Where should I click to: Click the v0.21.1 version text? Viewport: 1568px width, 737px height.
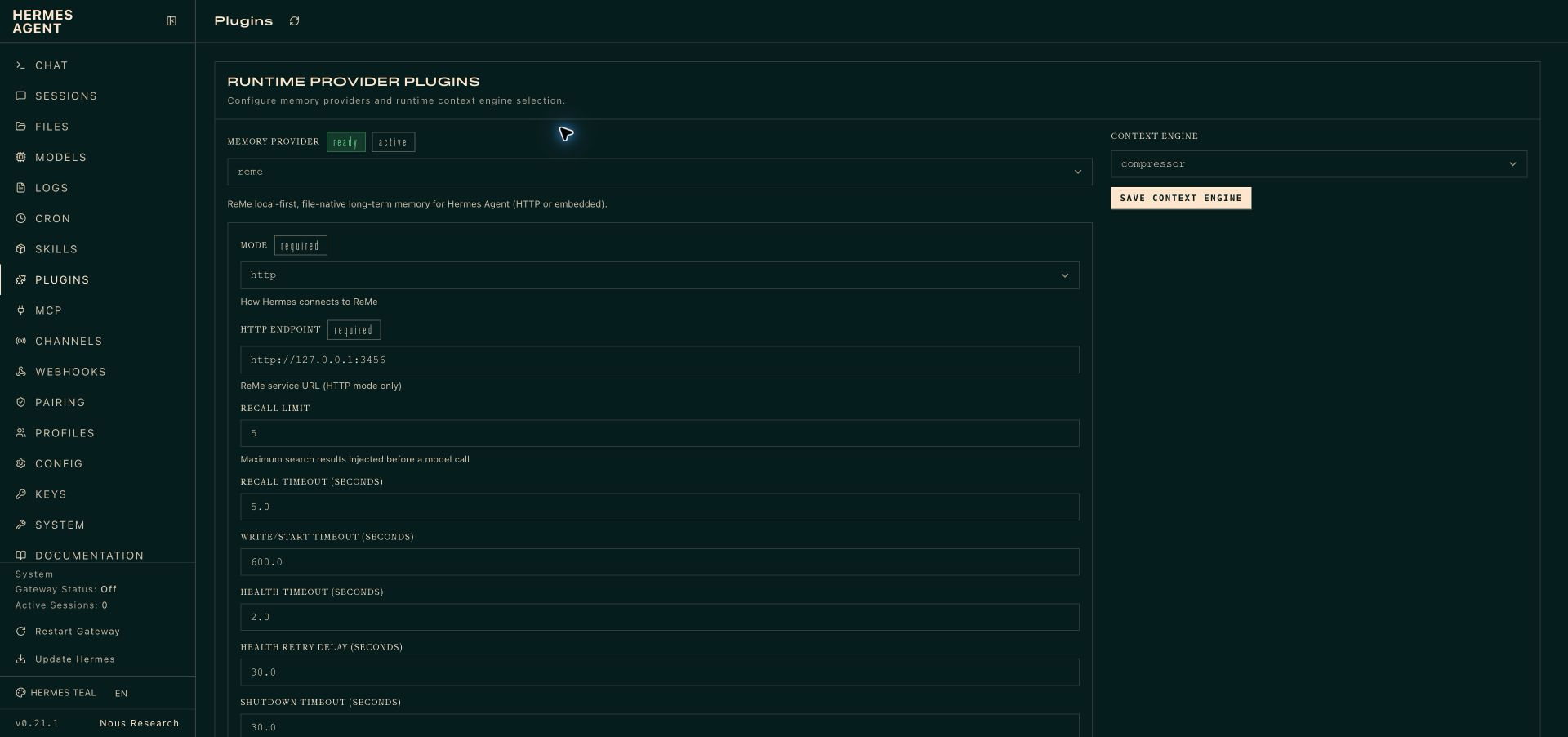37,724
